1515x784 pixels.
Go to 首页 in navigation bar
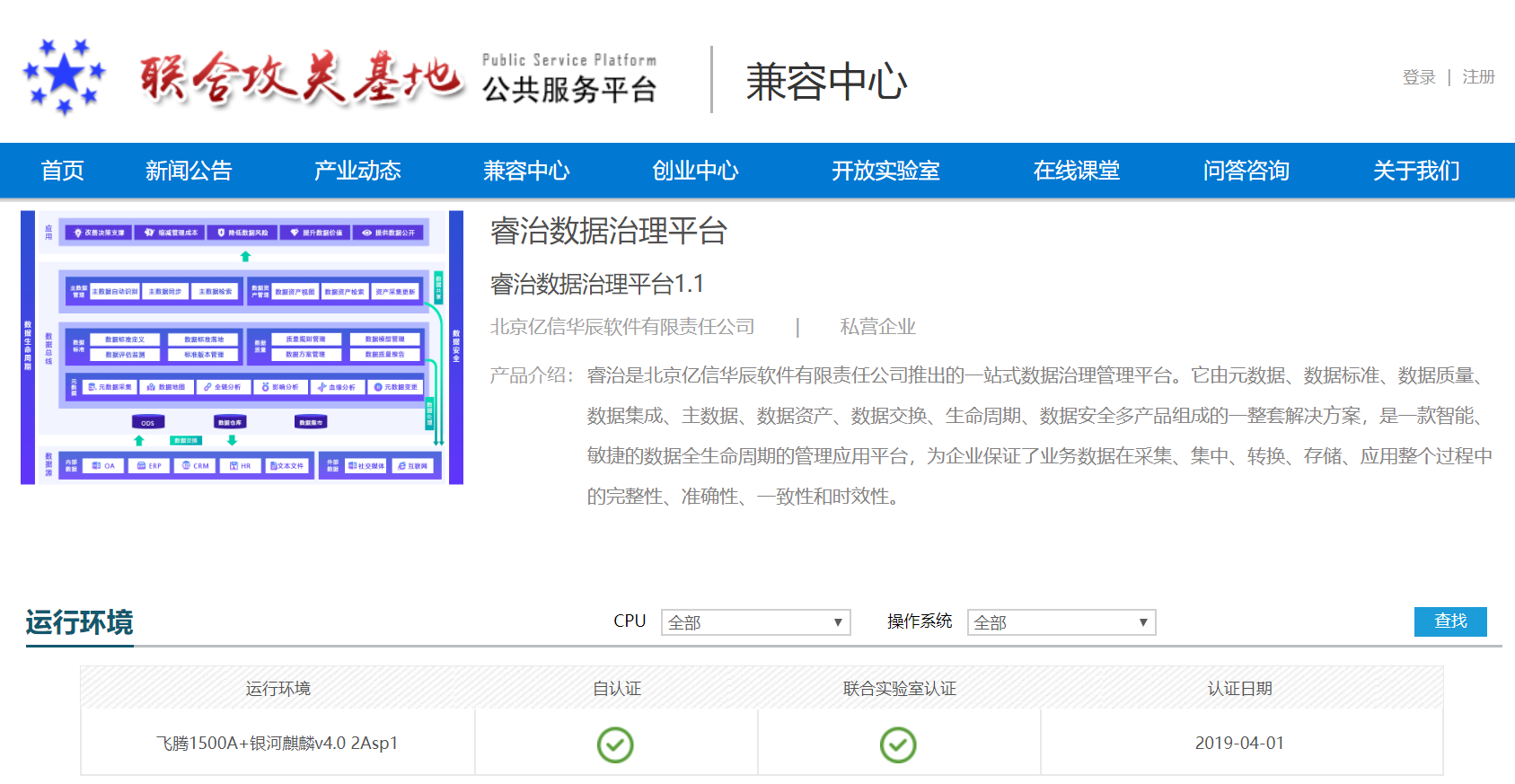point(63,171)
